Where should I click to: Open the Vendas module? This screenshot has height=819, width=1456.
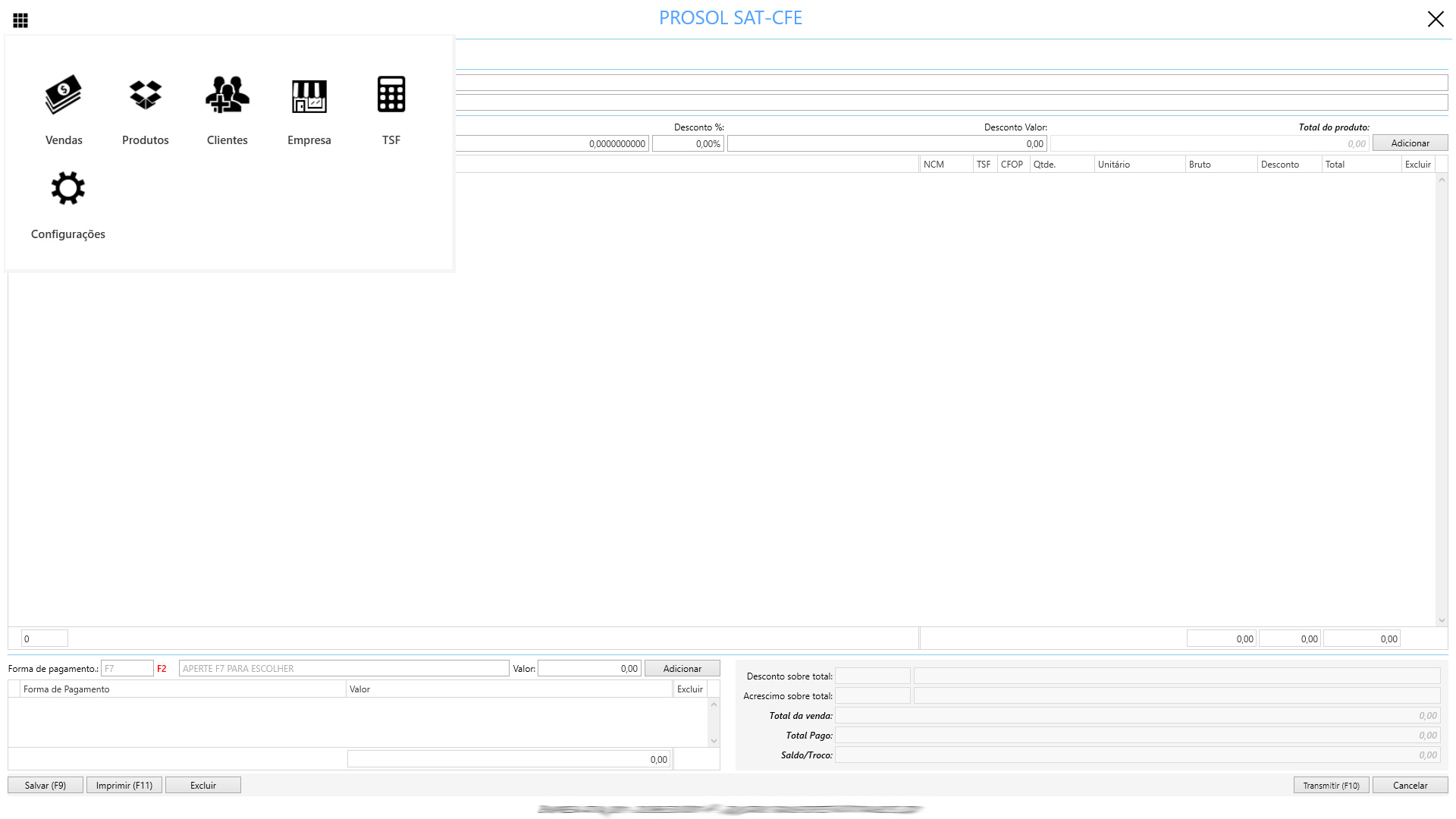coord(64,110)
